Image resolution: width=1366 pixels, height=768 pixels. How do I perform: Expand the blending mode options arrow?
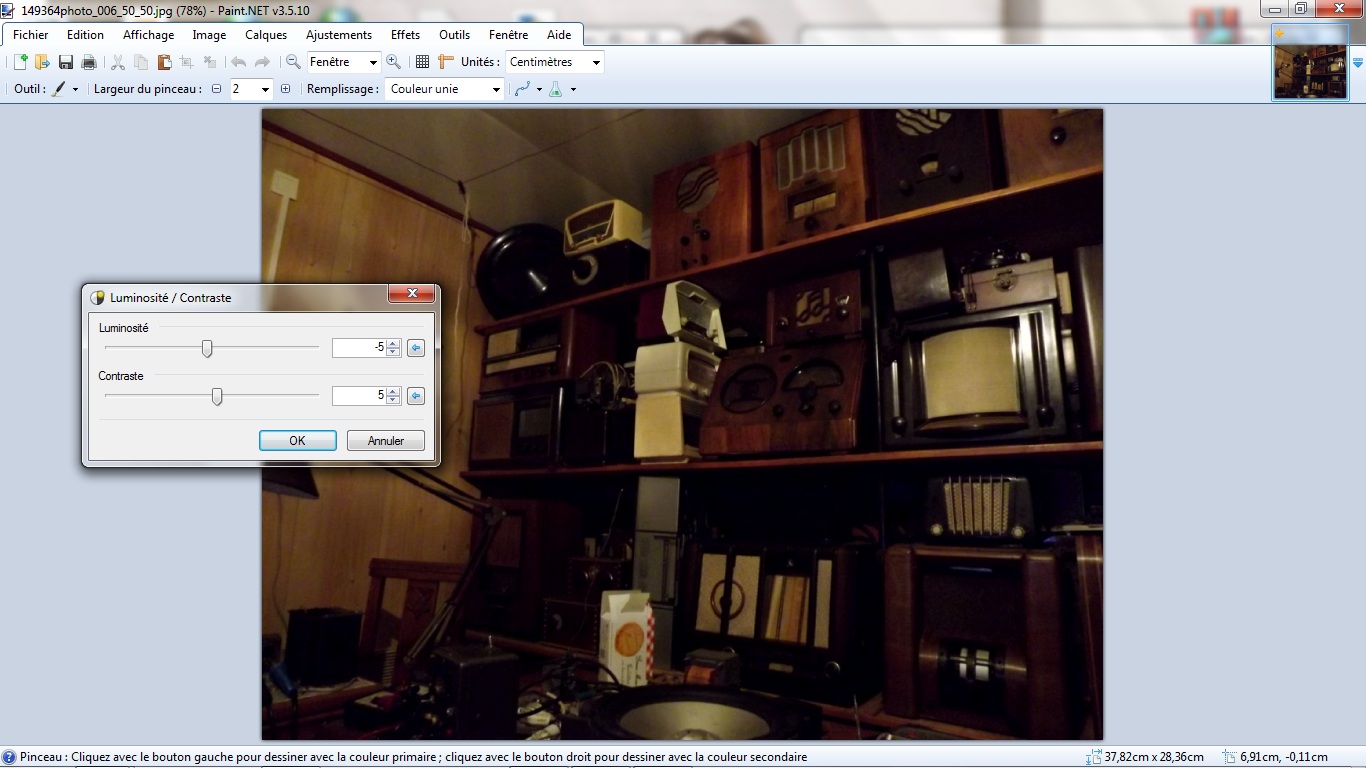[x=573, y=89]
